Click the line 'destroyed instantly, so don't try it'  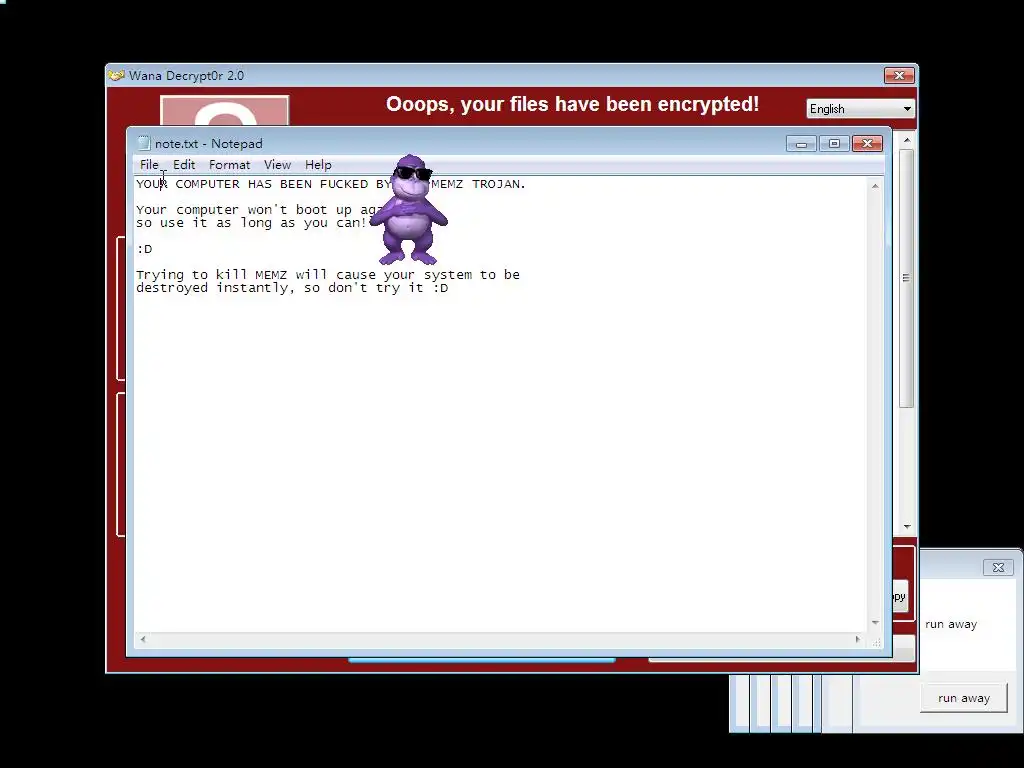292,288
